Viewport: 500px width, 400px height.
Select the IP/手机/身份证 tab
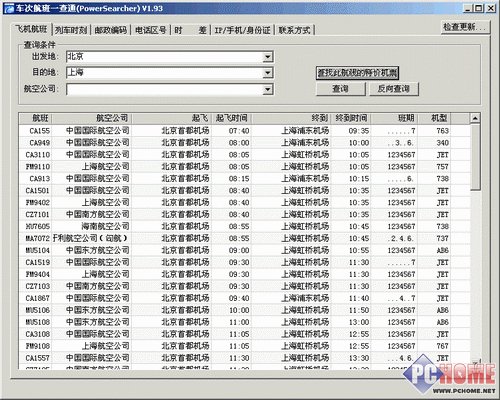242,30
